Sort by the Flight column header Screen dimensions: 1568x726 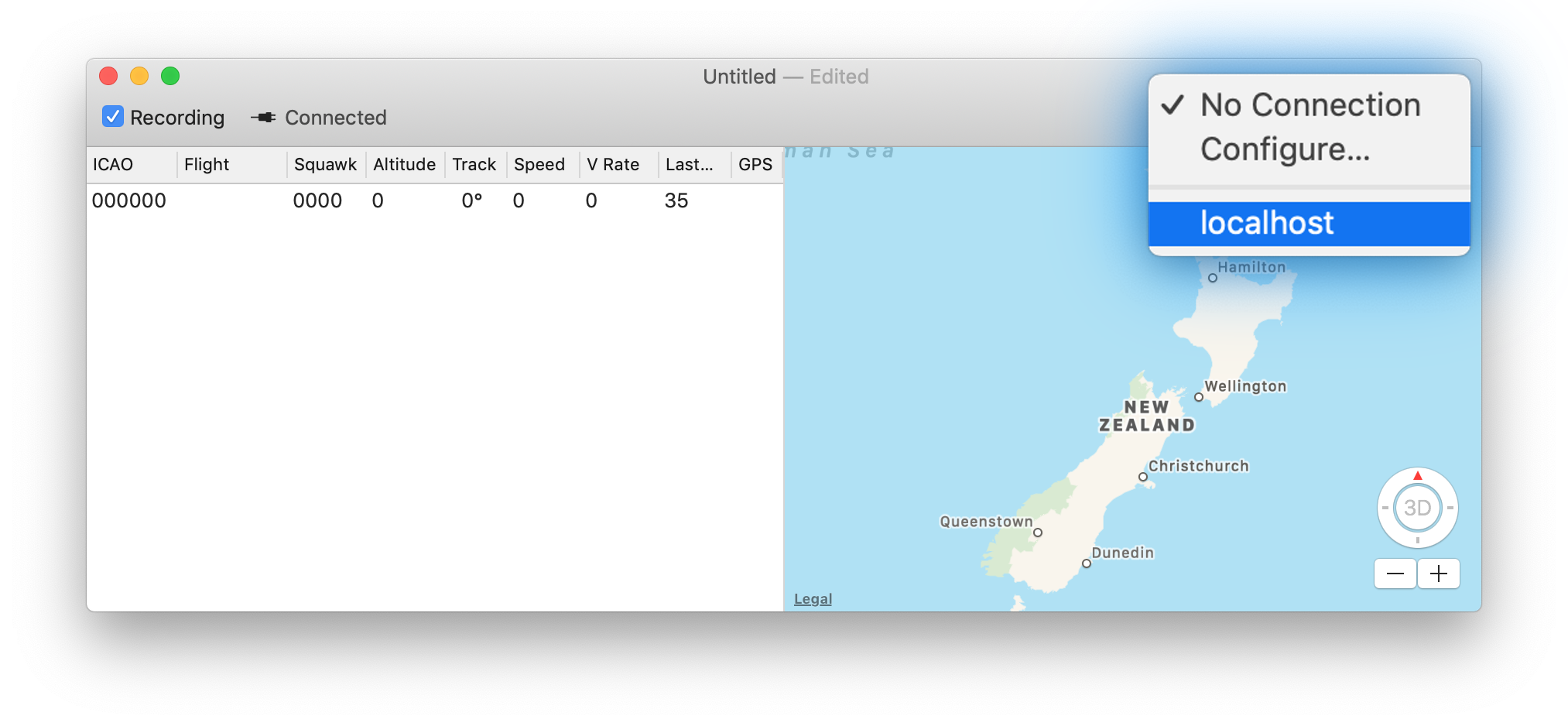click(x=231, y=165)
